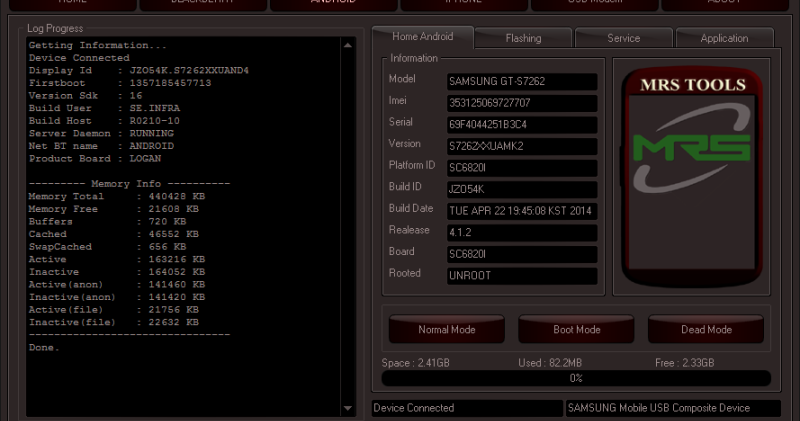Click the Memory Total 440428 KB line
Image resolution: width=800 pixels, height=421 pixels.
pos(117,196)
